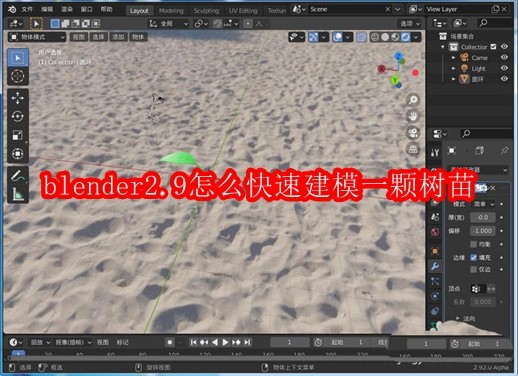Open the Modifier wrench properties tab
Image resolution: width=518 pixels, height=376 pixels.
(435, 266)
